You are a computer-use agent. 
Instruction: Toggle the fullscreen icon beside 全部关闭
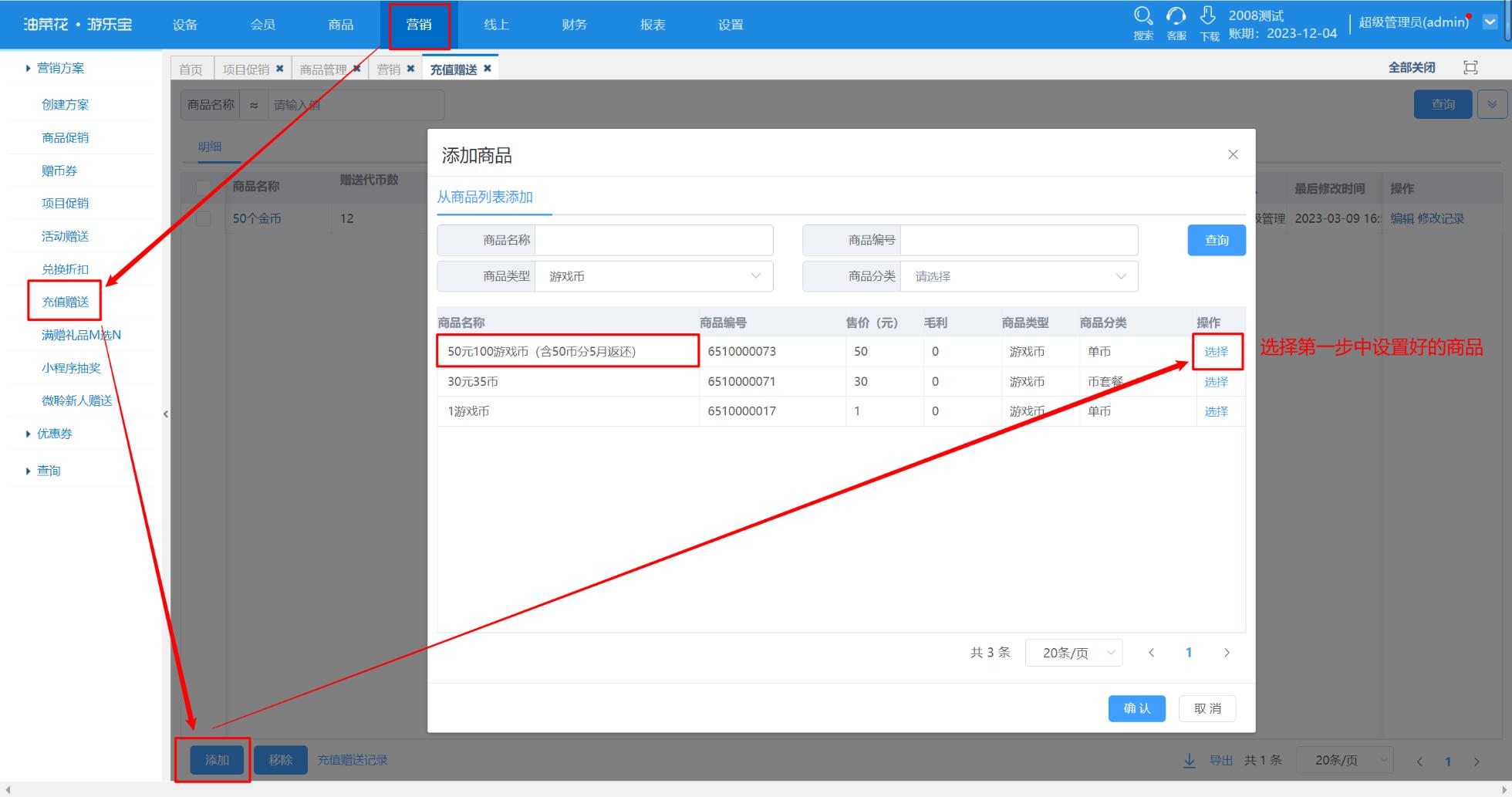(1471, 68)
